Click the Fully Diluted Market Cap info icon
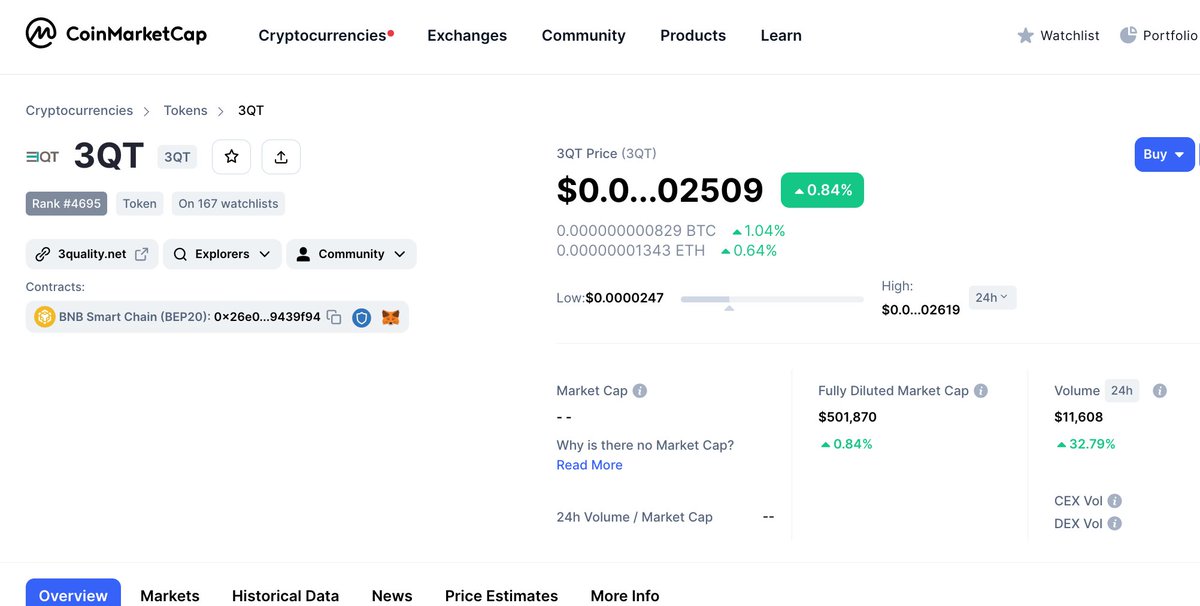Image resolution: width=1200 pixels, height=606 pixels. 981,391
